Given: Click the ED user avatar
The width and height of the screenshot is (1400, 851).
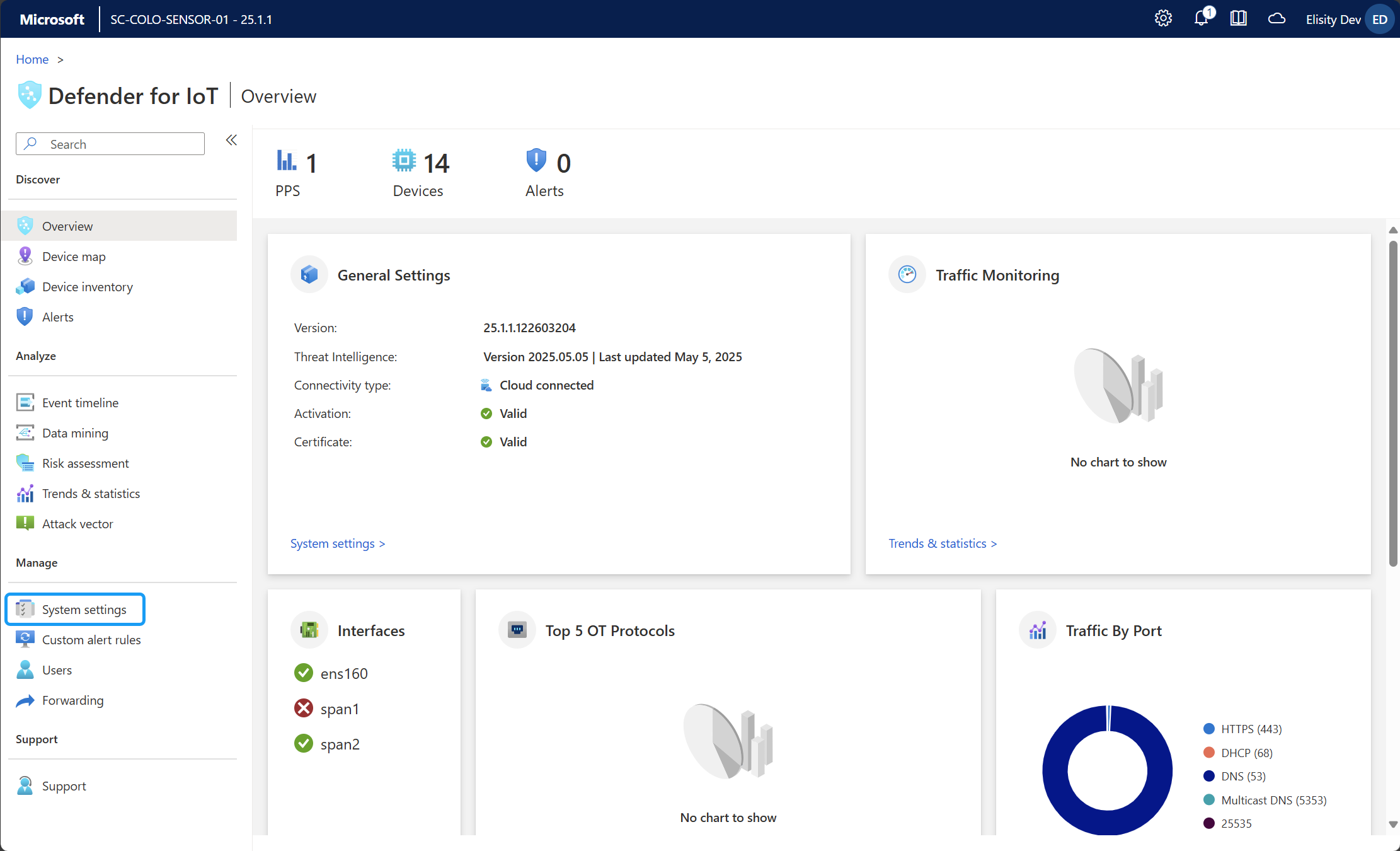Looking at the screenshot, I should pyautogui.click(x=1379, y=20).
